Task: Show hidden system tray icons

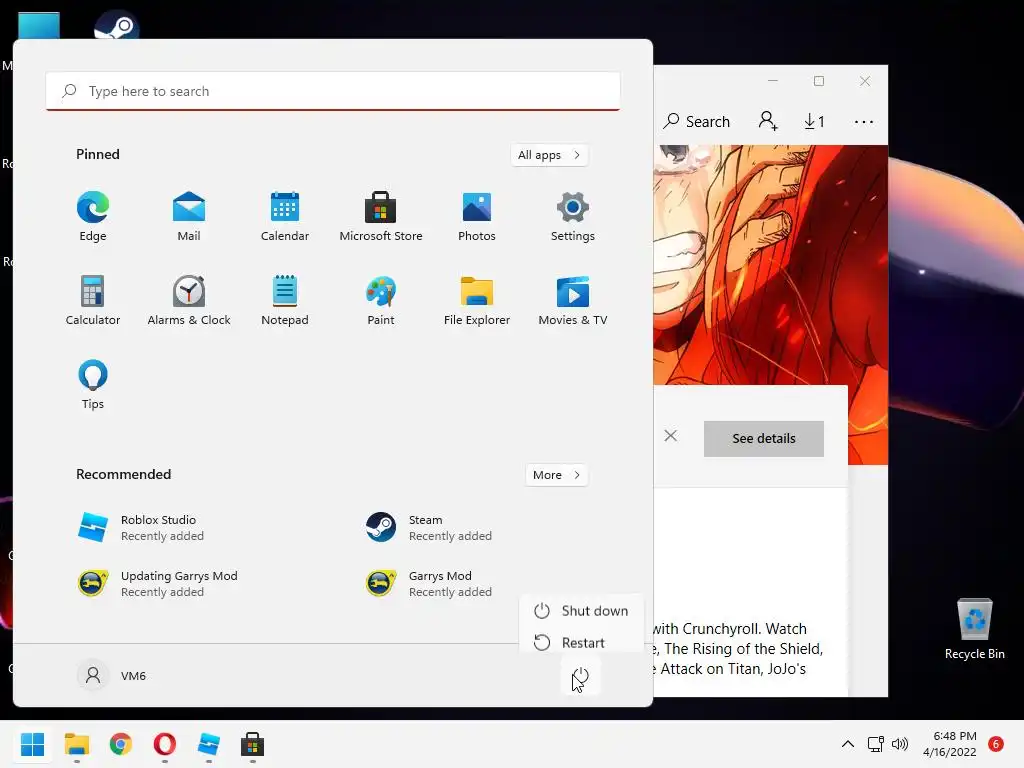Action: pos(848,744)
